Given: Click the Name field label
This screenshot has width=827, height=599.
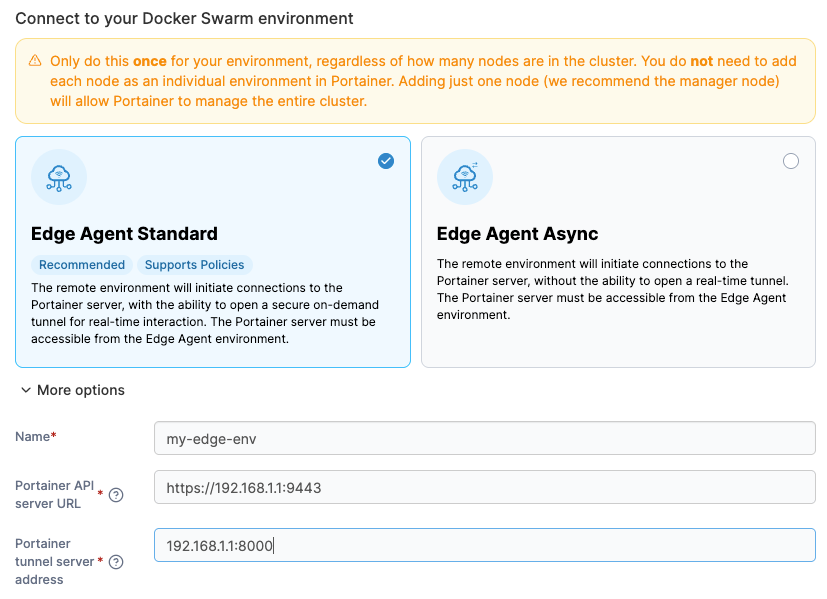Looking at the screenshot, I should tap(35, 437).
